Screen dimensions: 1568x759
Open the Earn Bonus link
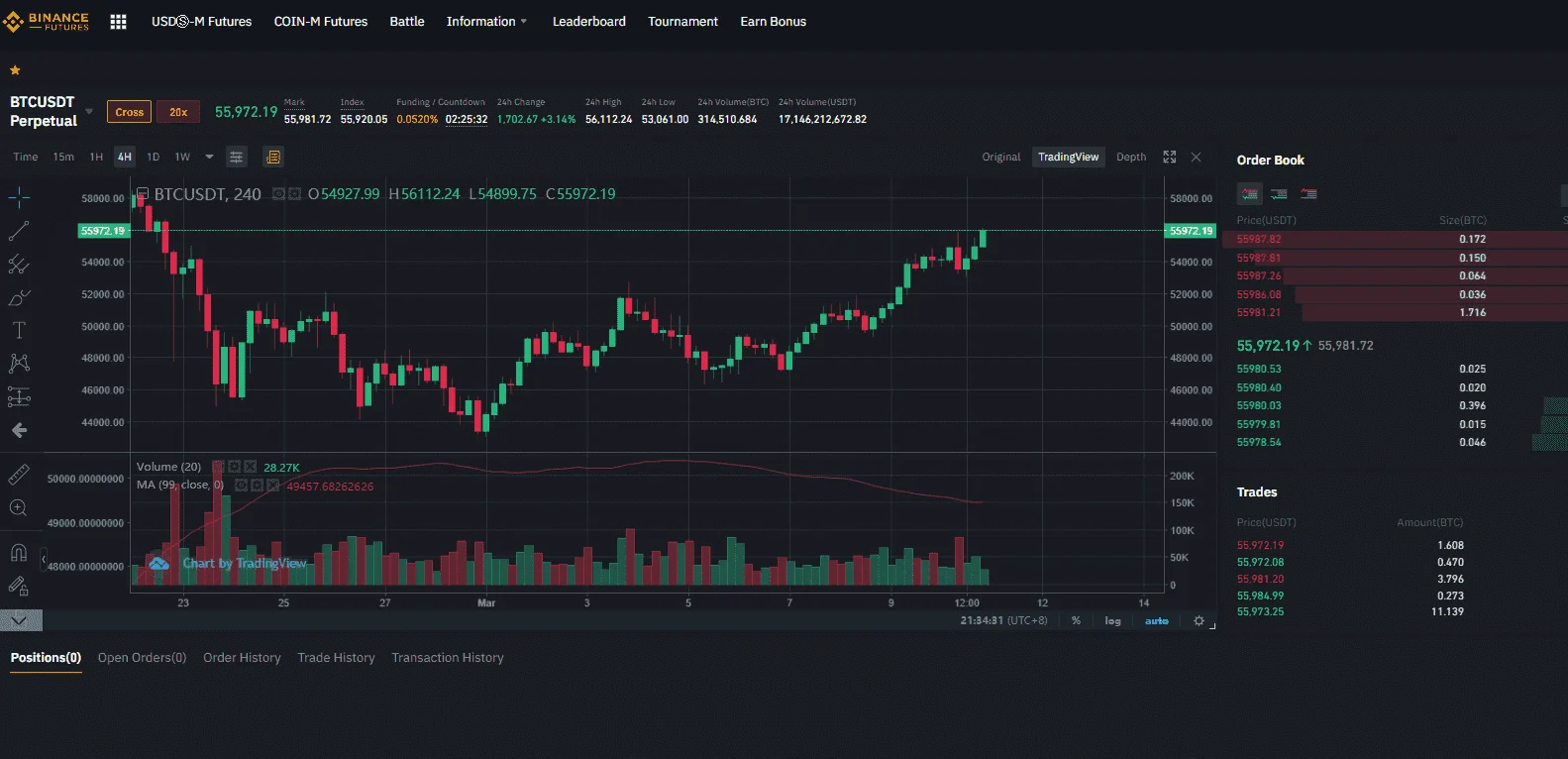(x=774, y=21)
